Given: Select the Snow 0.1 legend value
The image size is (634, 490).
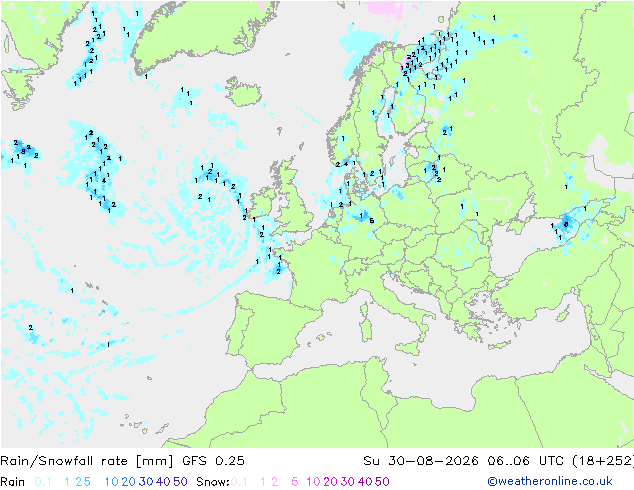Looking at the screenshot, I should (239, 482).
